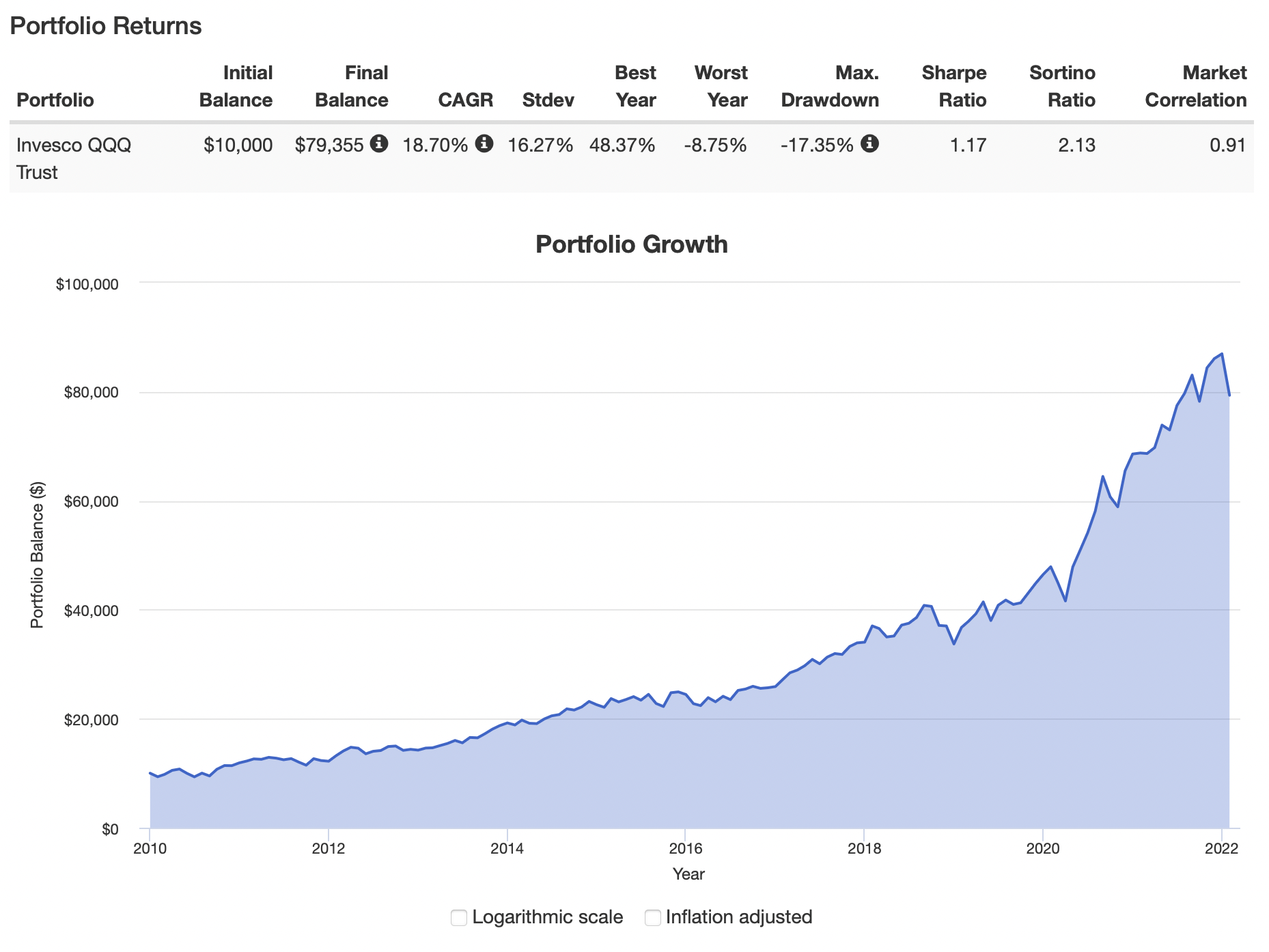
Task: Click the Sharpe Ratio value 1.17
Action: [x=968, y=145]
